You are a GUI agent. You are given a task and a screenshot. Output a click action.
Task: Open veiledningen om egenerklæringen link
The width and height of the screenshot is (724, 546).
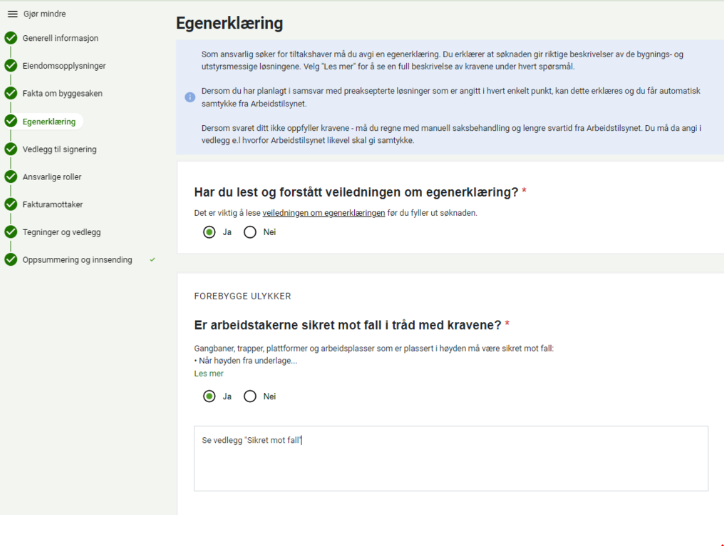click(x=316, y=213)
